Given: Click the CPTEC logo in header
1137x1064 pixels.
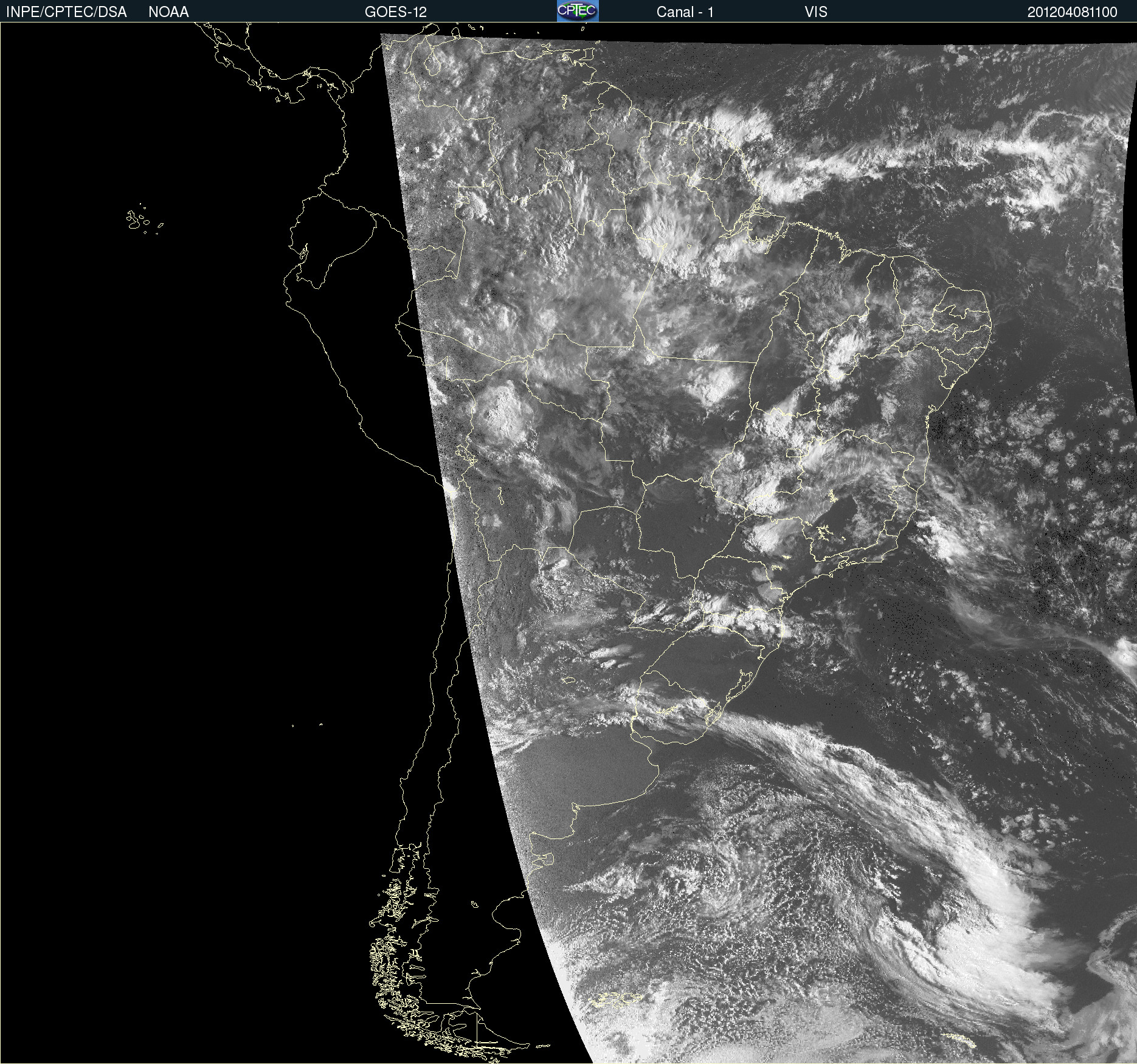Looking at the screenshot, I should tap(578, 11).
